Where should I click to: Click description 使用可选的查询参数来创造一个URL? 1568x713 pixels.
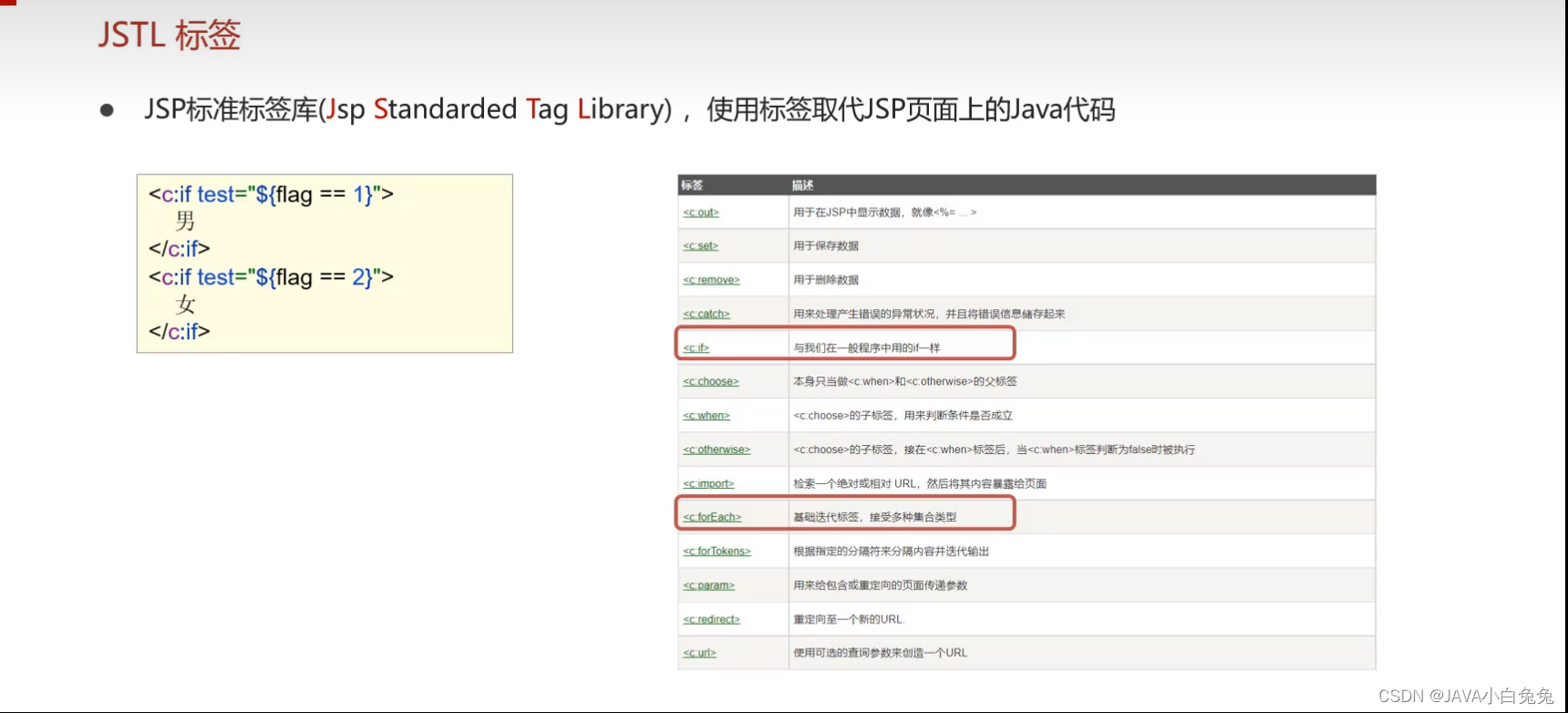pos(880,653)
